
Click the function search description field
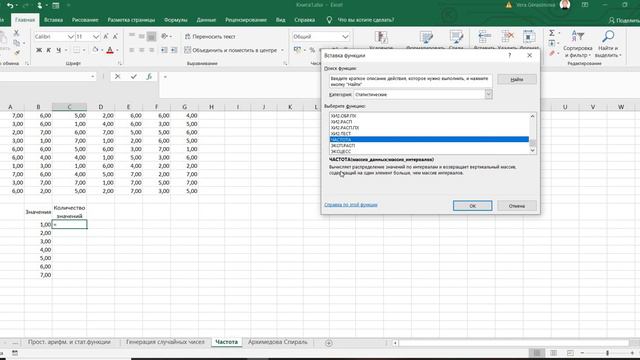coord(411,81)
